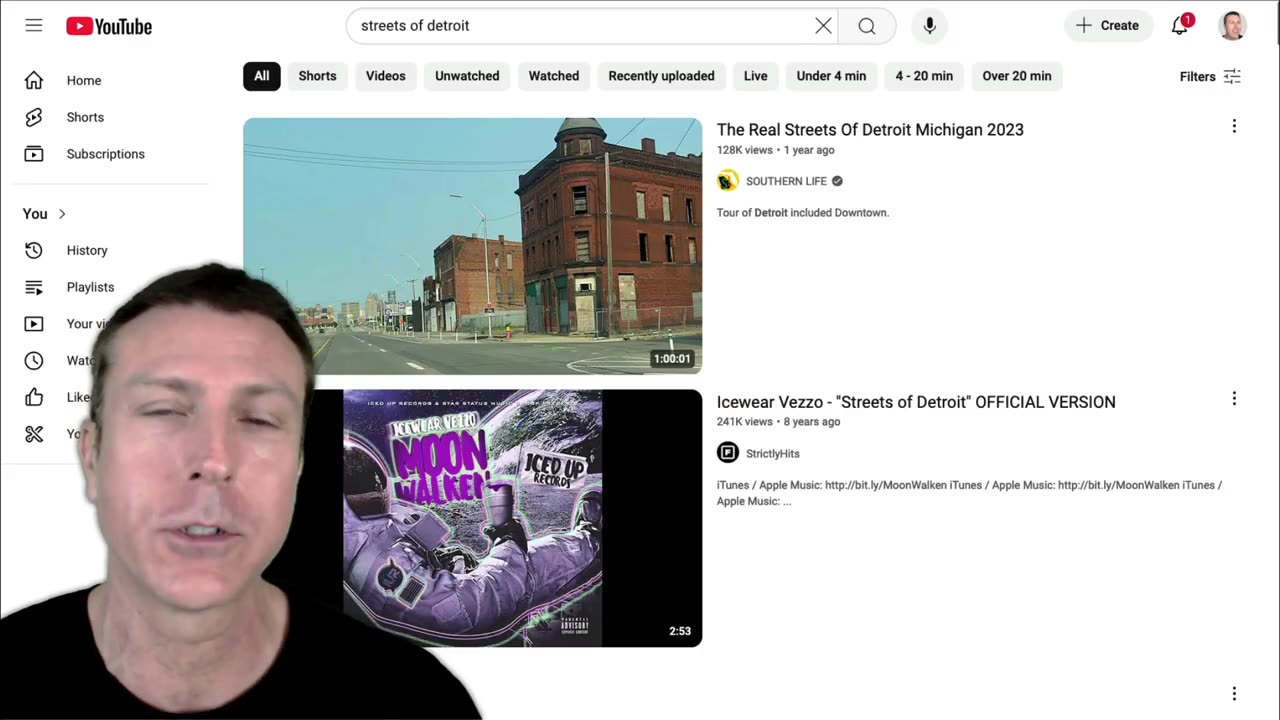Click the SOUTHERN LIFE channel avatar
The height and width of the screenshot is (720, 1280).
[x=728, y=181]
